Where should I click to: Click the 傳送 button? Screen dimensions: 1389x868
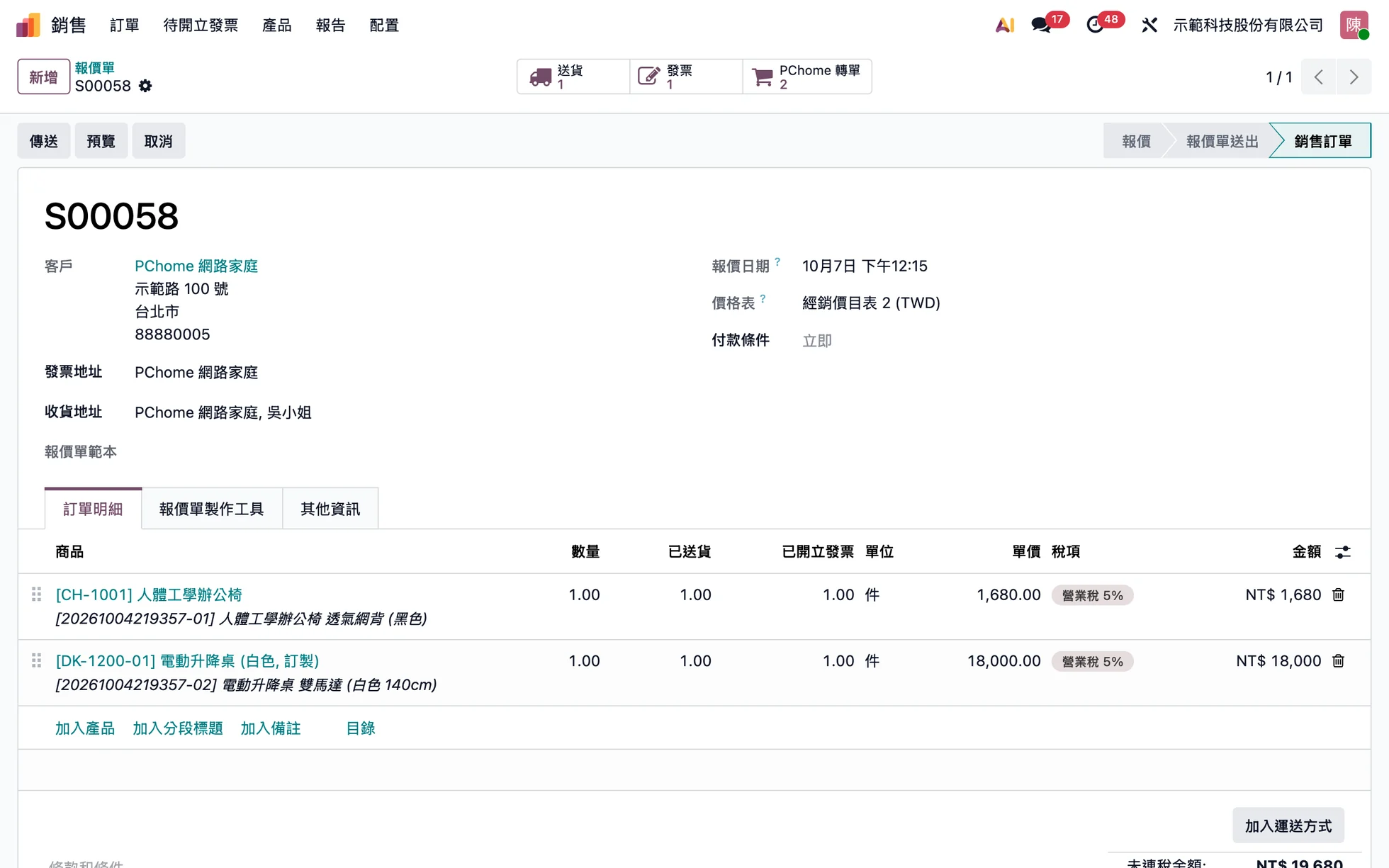44,141
